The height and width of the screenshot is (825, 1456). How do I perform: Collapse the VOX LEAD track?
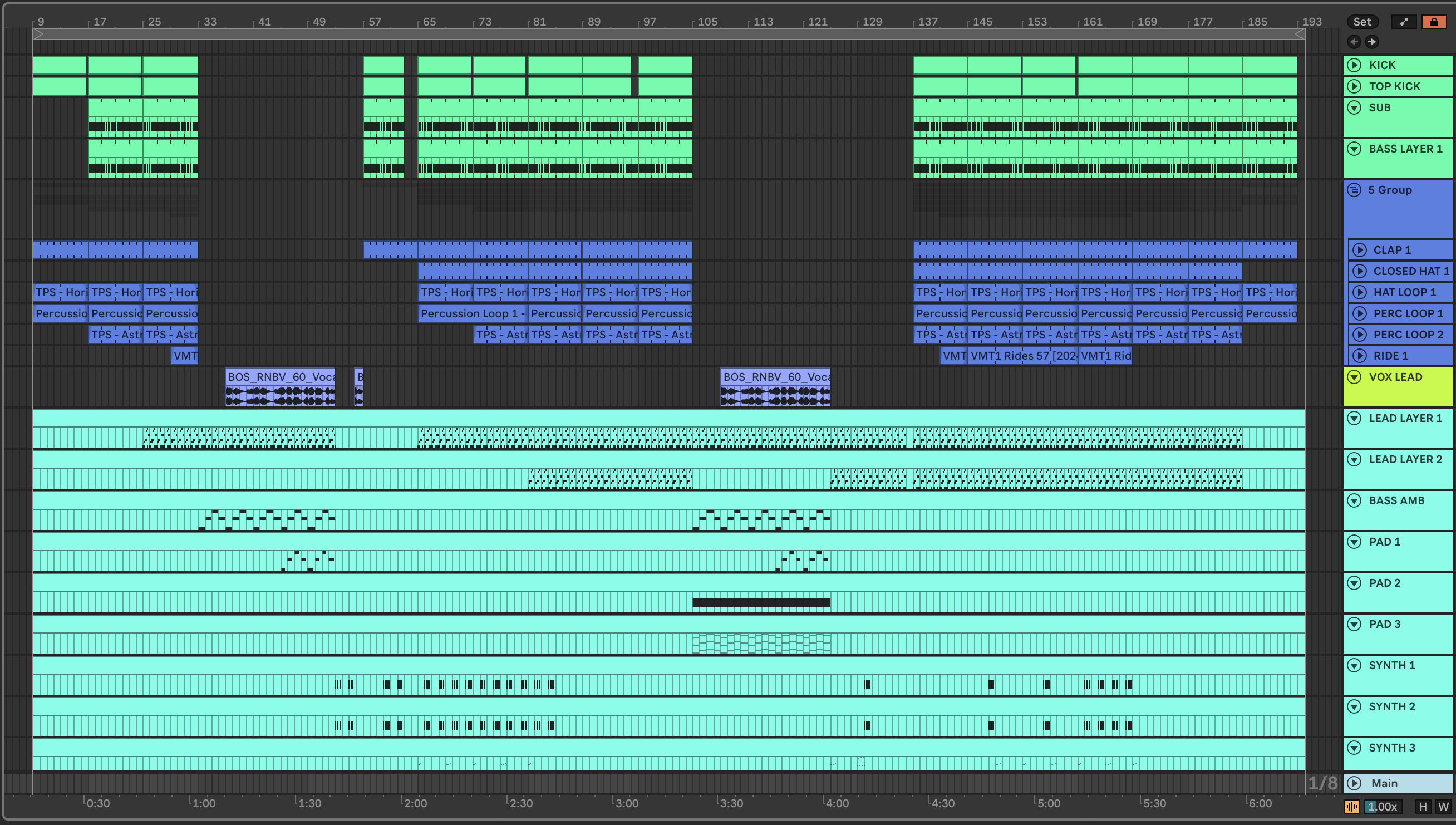[1354, 377]
